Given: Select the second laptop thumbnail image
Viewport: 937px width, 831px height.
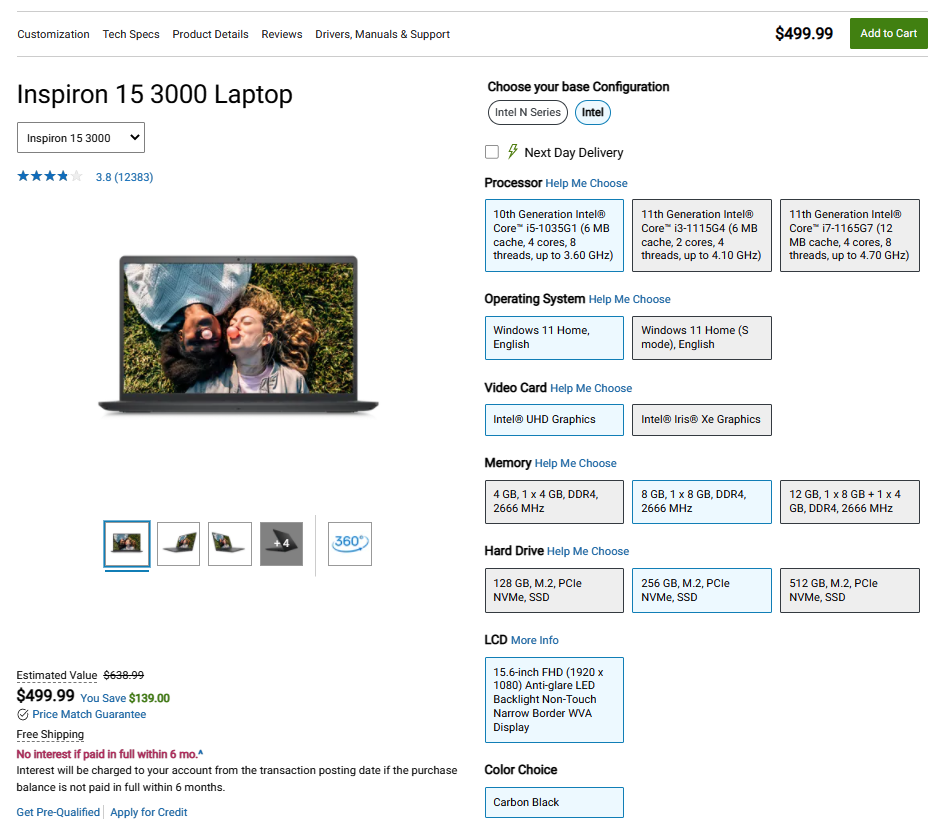Looking at the screenshot, I should (178, 543).
